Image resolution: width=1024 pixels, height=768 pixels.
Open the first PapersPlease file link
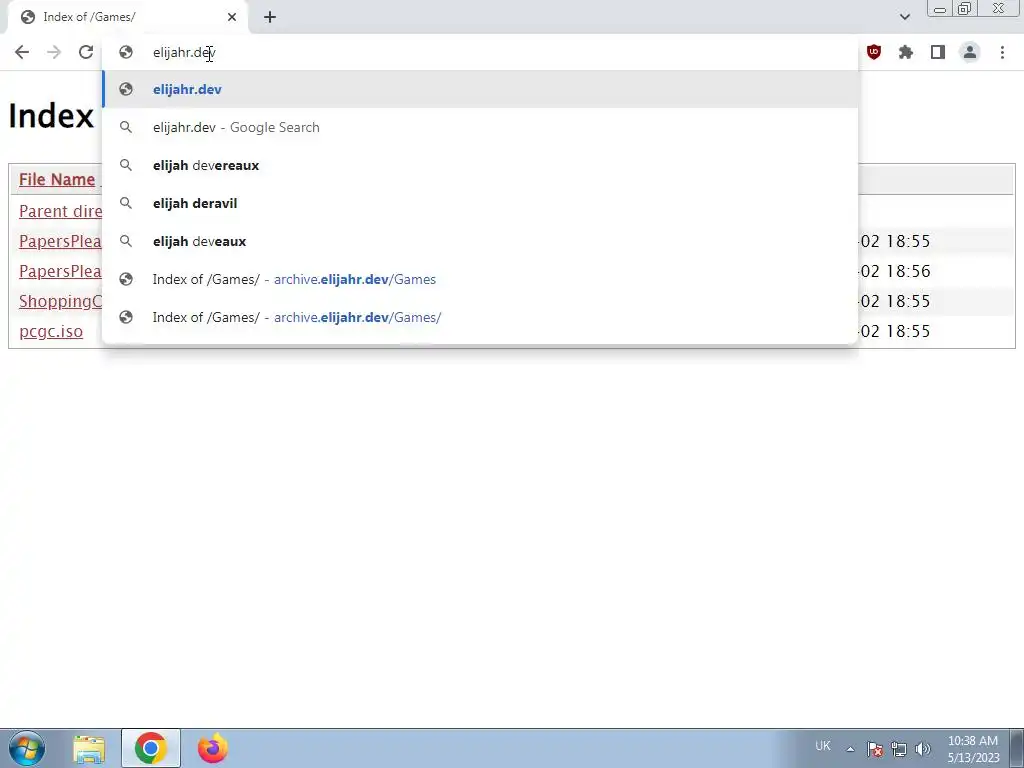click(x=60, y=241)
